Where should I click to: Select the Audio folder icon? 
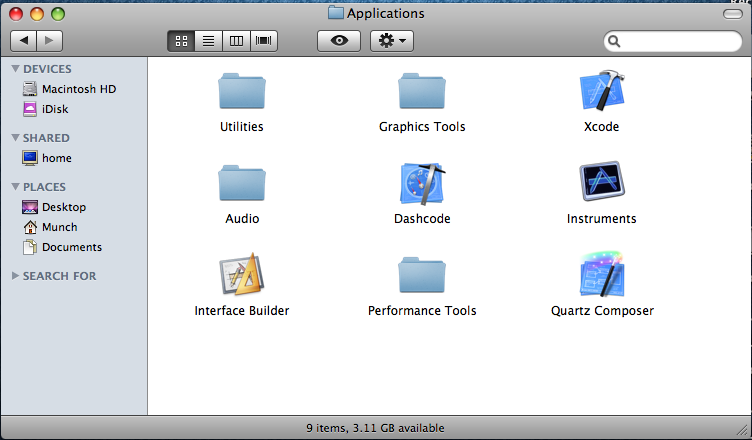(x=242, y=183)
